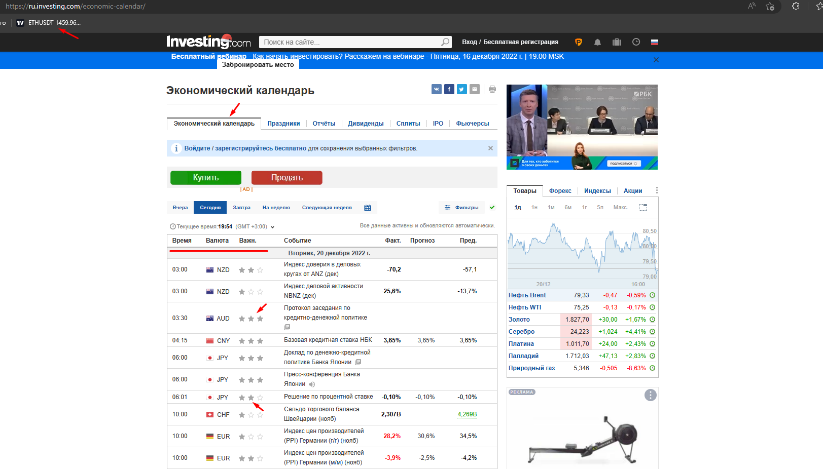Screen dimensions: 823x469
Task: Click the Нефть WTI commodity link
Action: coord(525,307)
